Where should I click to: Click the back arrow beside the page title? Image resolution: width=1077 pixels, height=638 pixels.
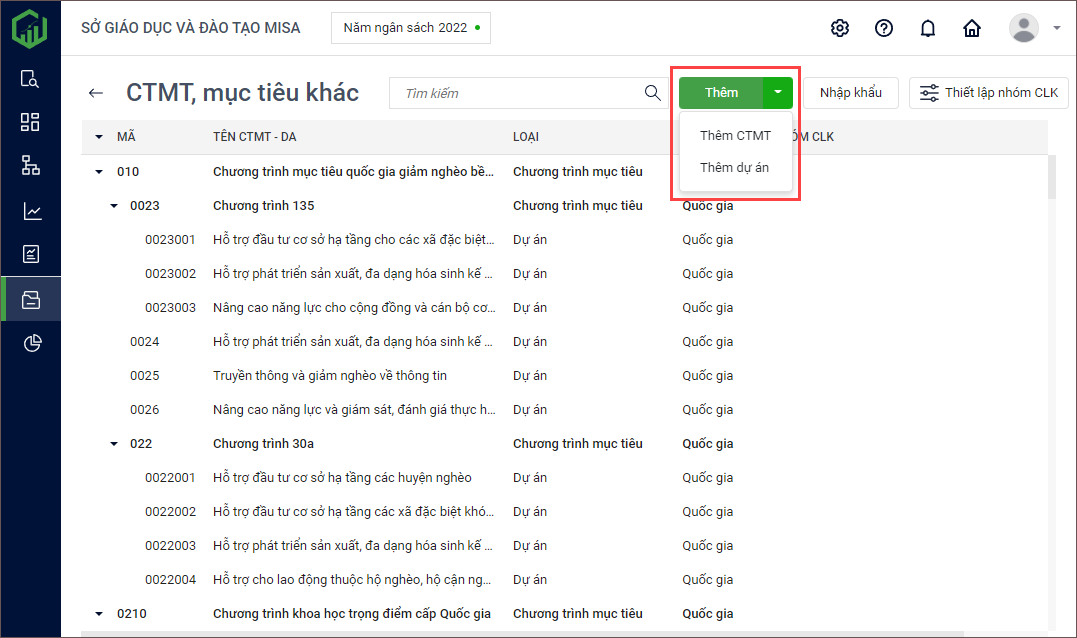[96, 93]
